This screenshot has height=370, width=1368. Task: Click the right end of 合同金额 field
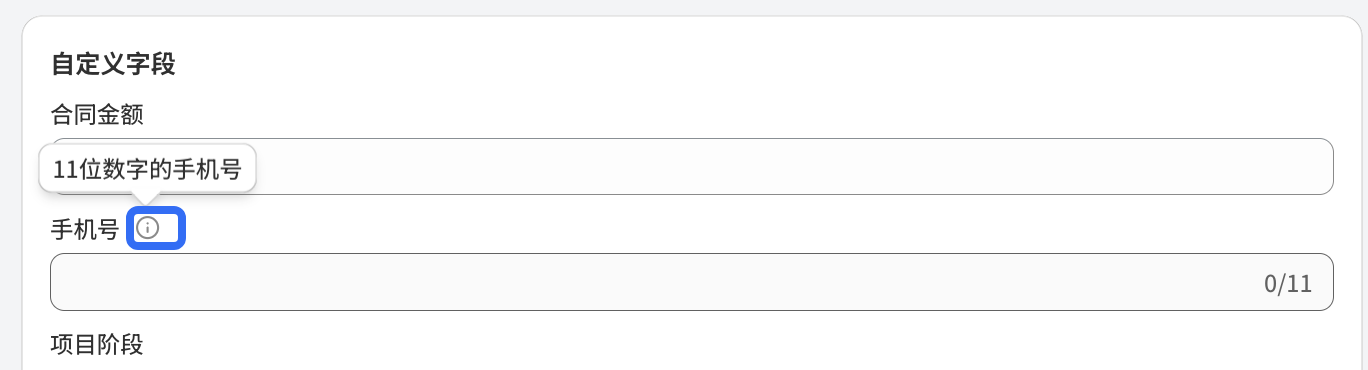click(x=1310, y=166)
